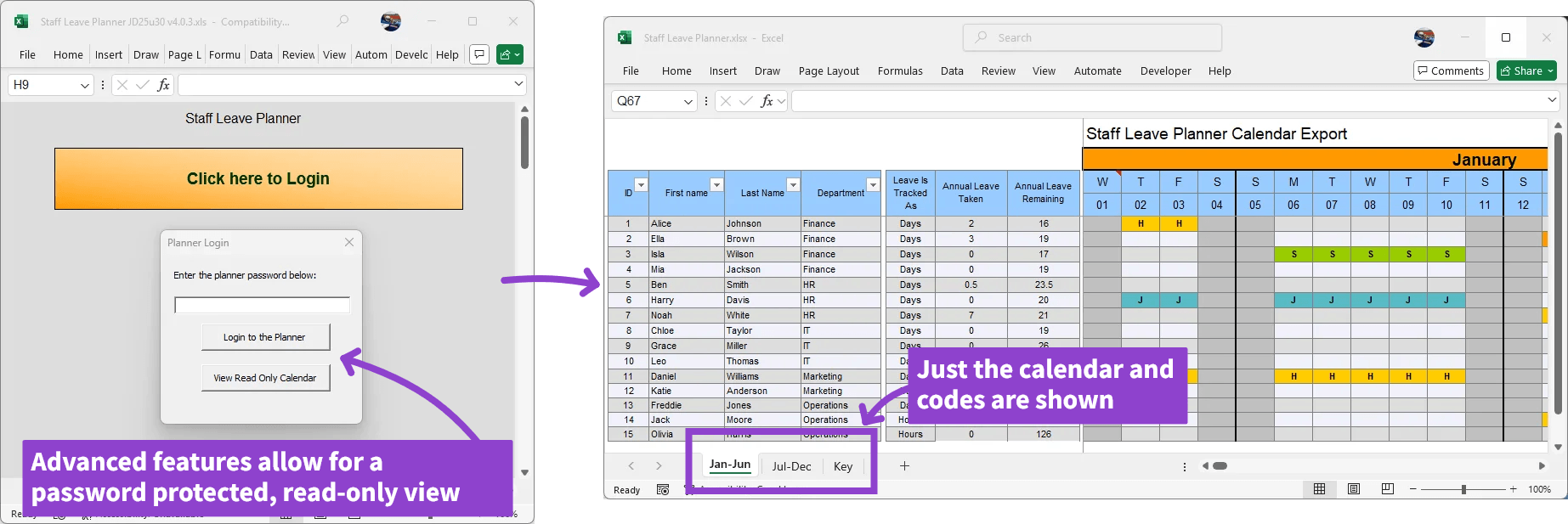
Task: Expand the Q67 name box dropdown
Action: pos(688,101)
